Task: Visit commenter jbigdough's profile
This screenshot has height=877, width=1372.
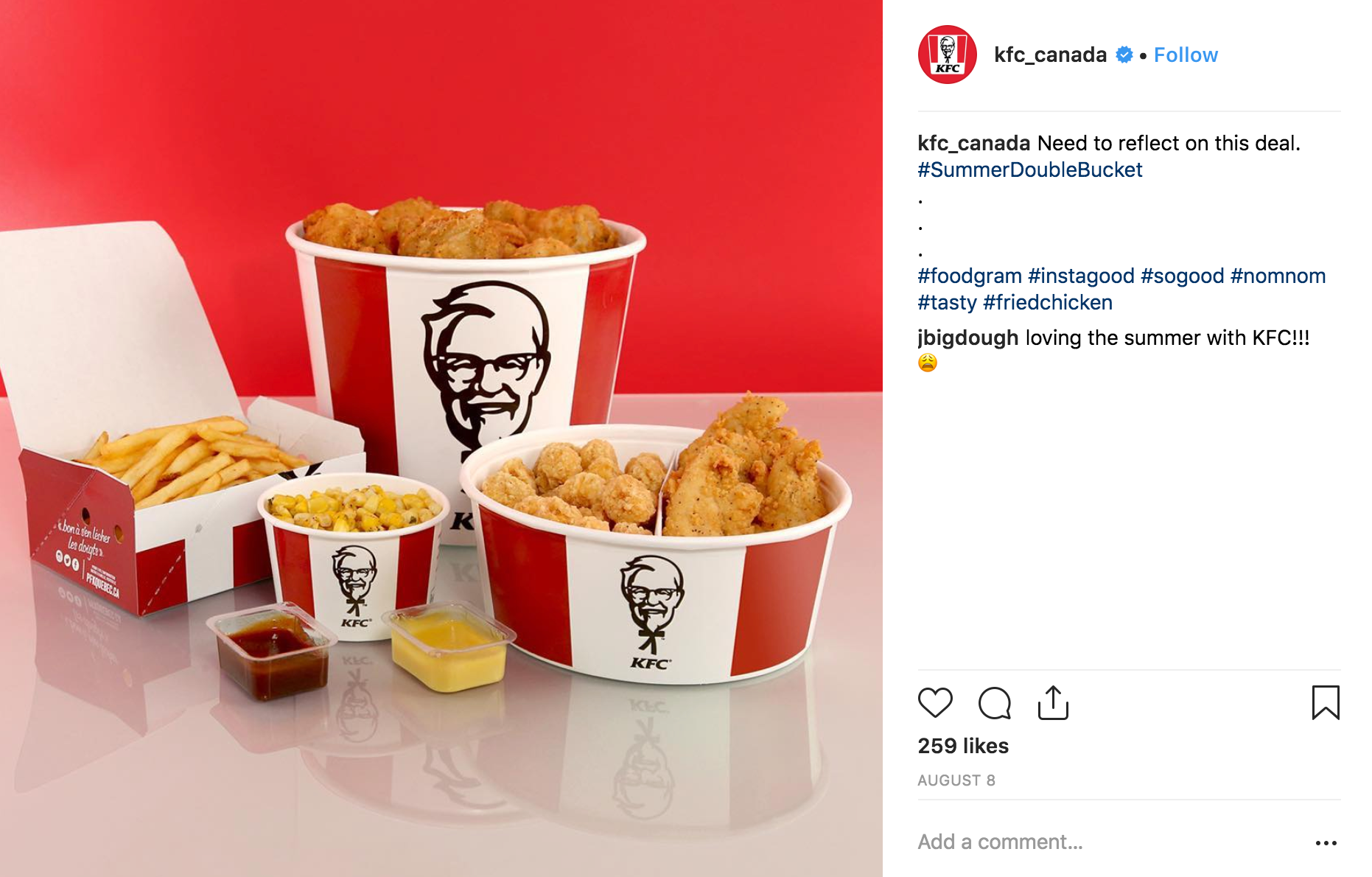Action: click(x=967, y=338)
